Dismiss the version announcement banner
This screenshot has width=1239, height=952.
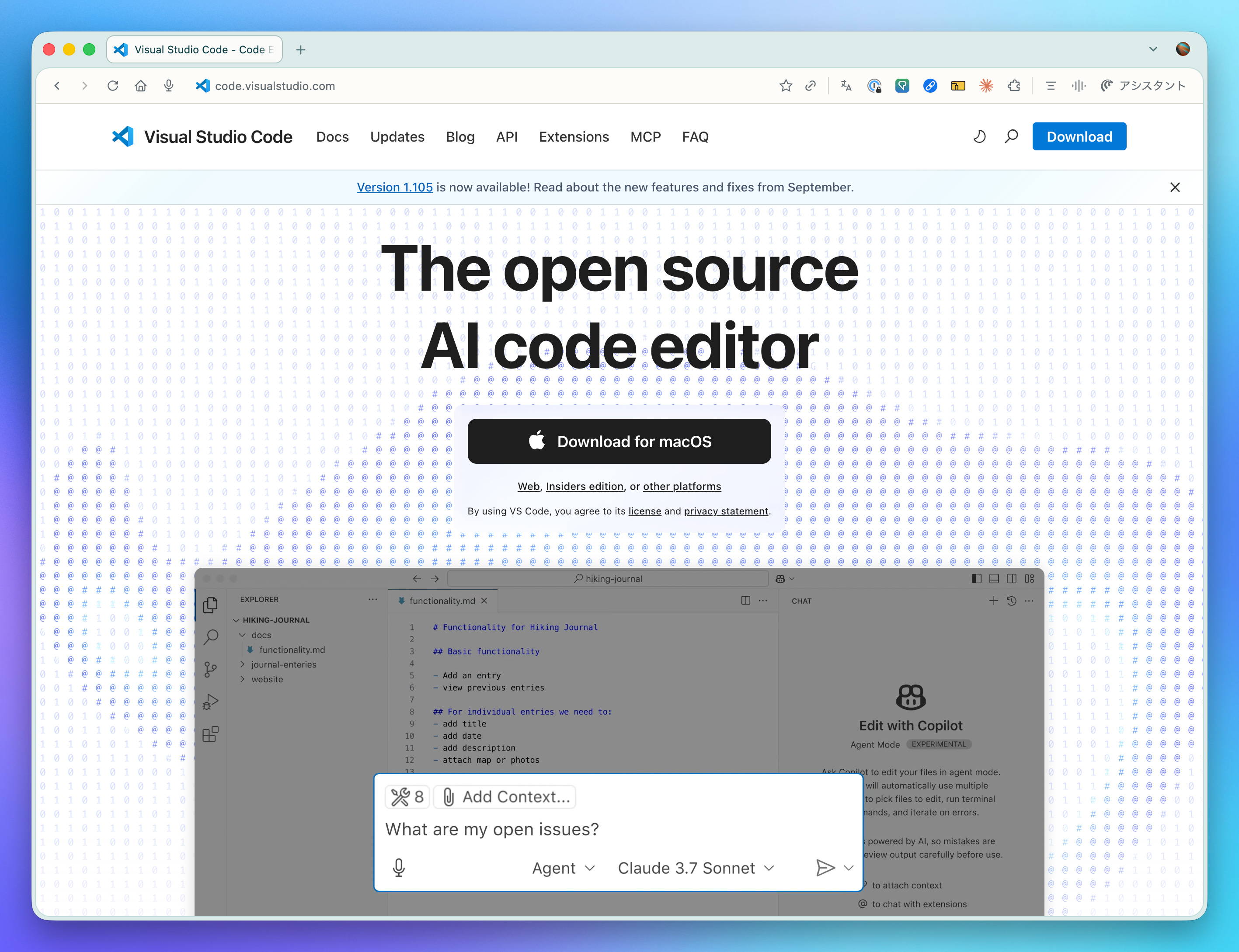1175,187
